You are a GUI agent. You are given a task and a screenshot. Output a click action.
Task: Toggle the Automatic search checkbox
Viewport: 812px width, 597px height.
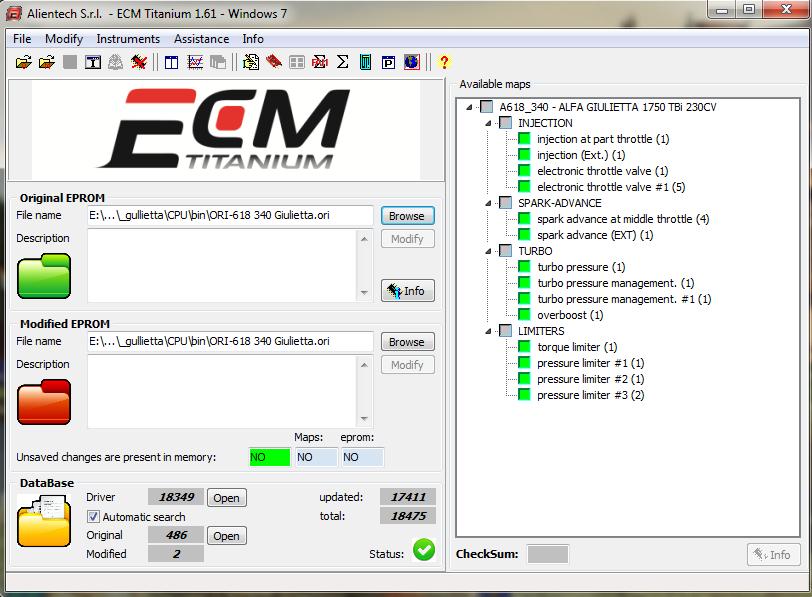[93, 516]
